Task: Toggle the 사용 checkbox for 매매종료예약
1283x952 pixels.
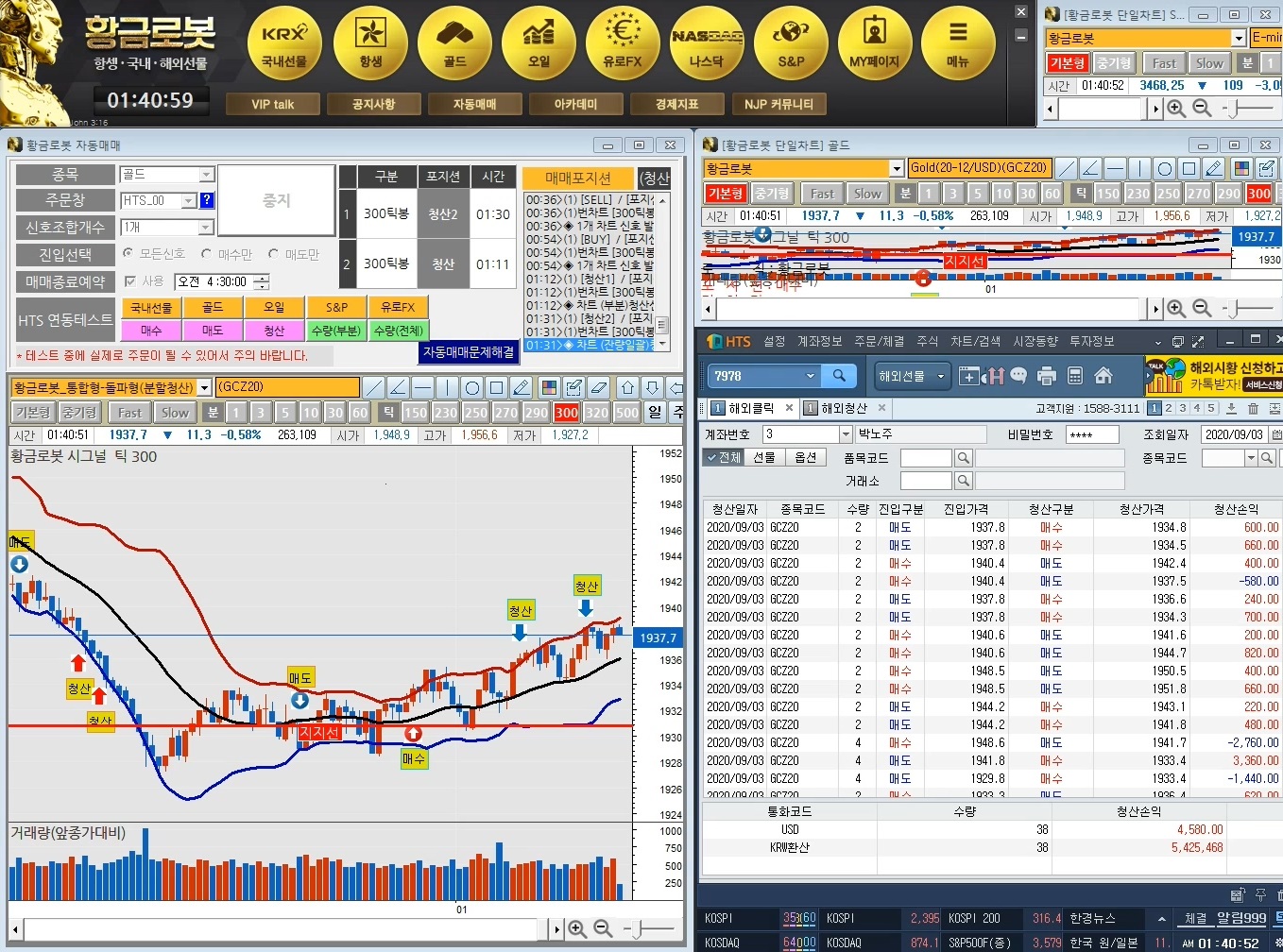Action: click(x=130, y=281)
